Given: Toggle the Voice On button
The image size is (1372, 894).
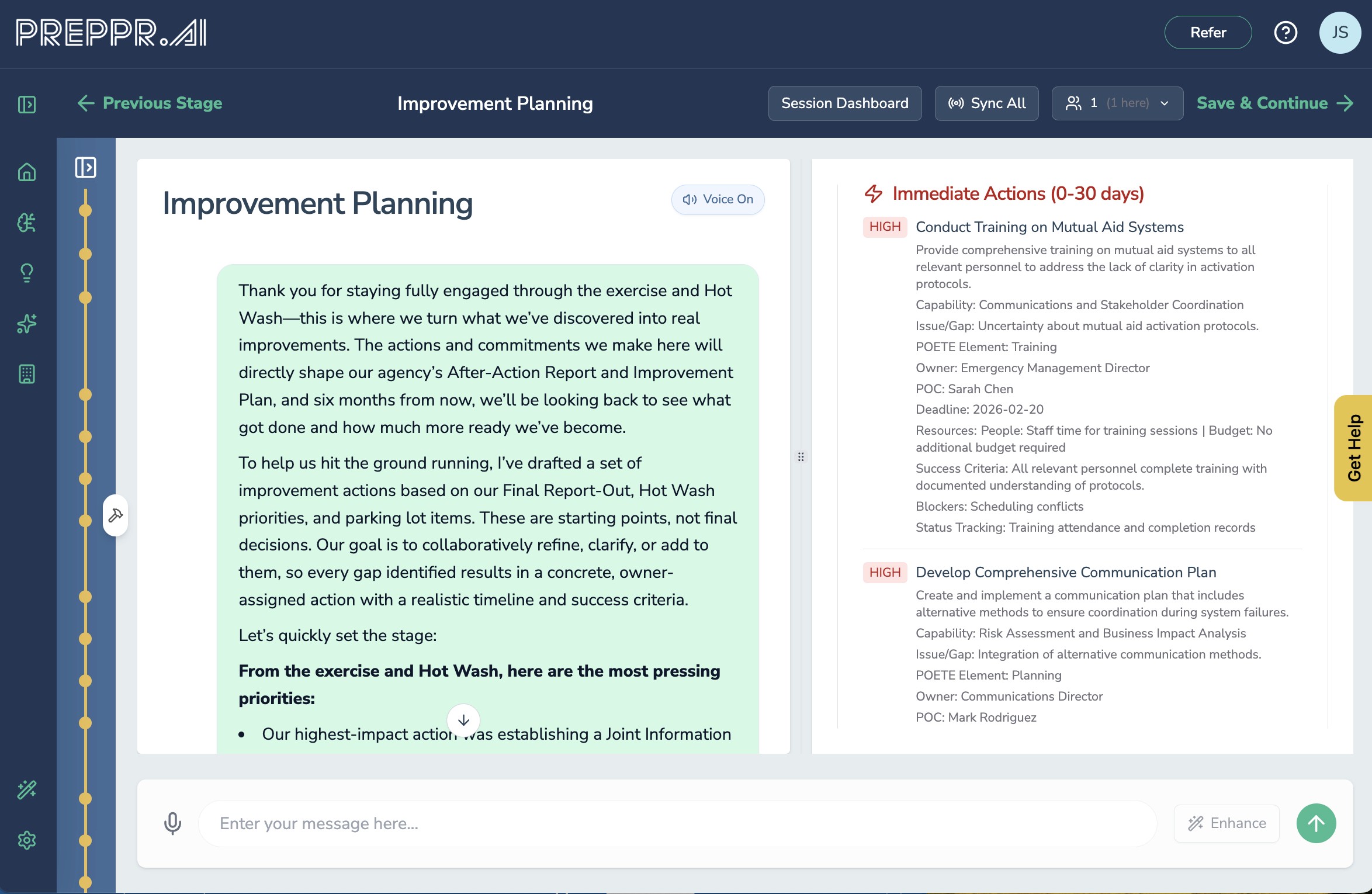Looking at the screenshot, I should click(x=718, y=200).
